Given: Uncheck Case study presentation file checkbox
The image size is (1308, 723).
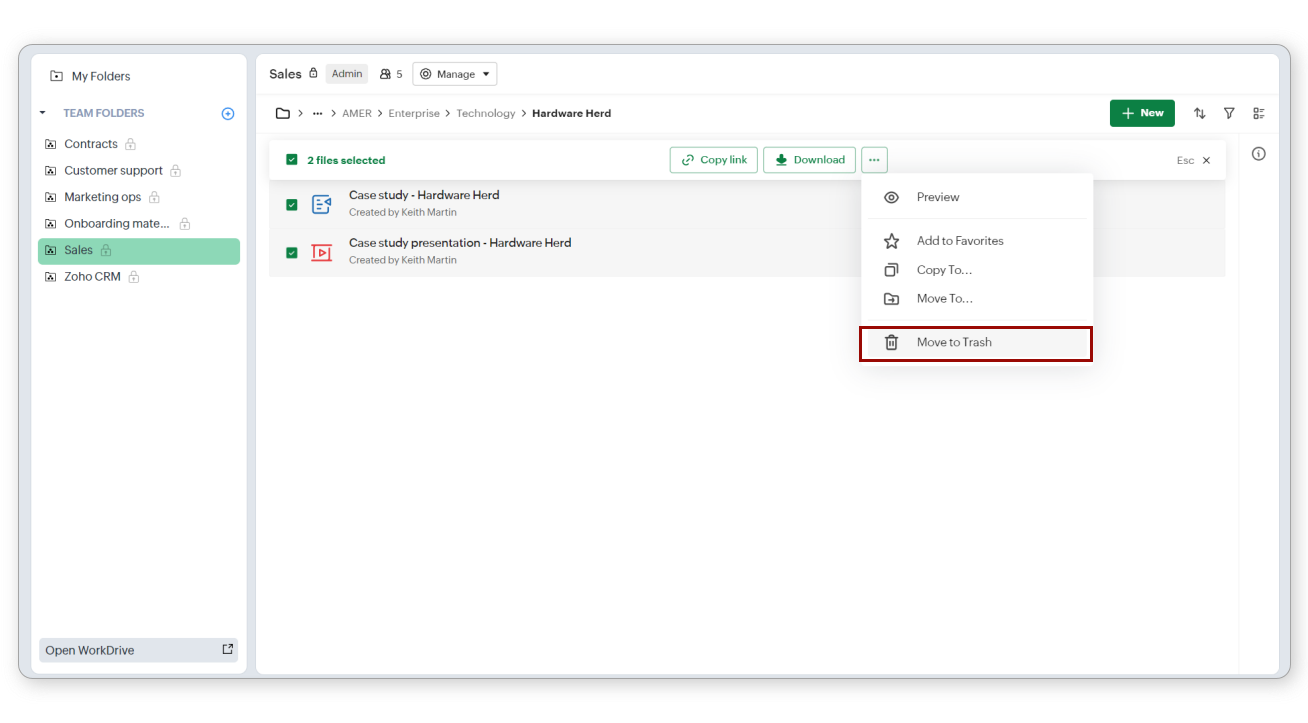Looking at the screenshot, I should click(292, 253).
